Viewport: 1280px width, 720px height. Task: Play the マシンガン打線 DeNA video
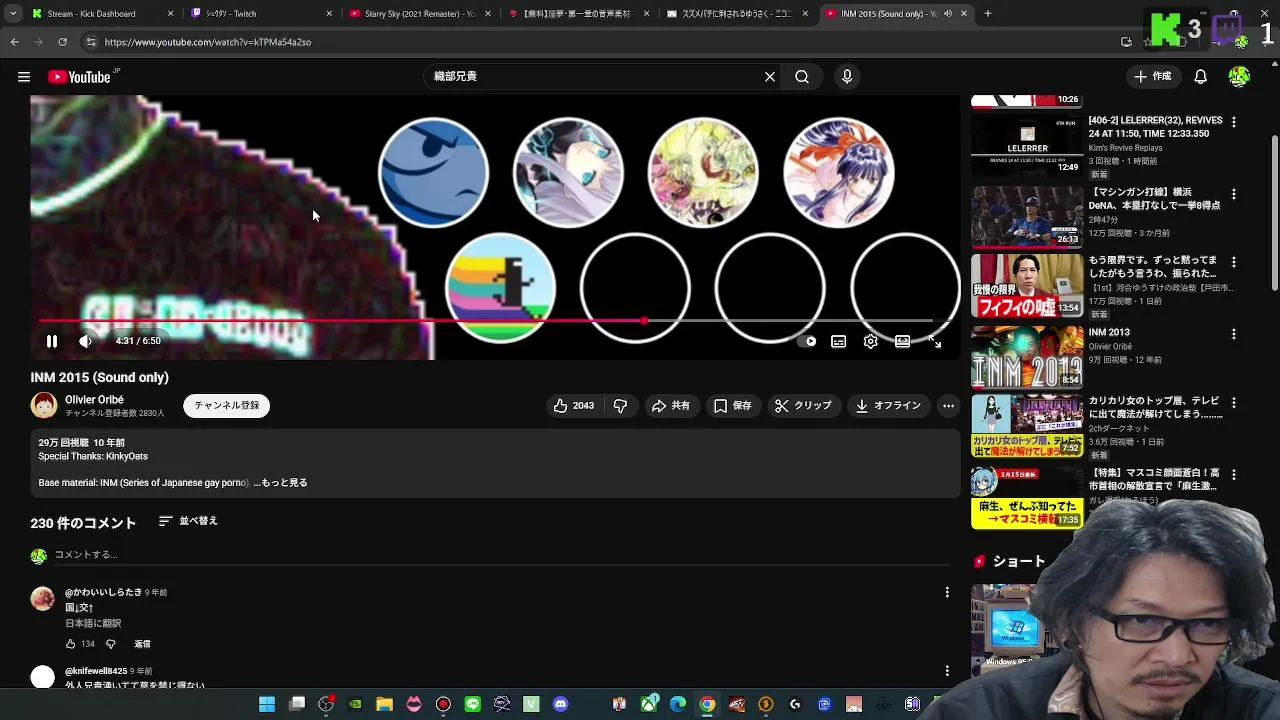pos(1027,216)
